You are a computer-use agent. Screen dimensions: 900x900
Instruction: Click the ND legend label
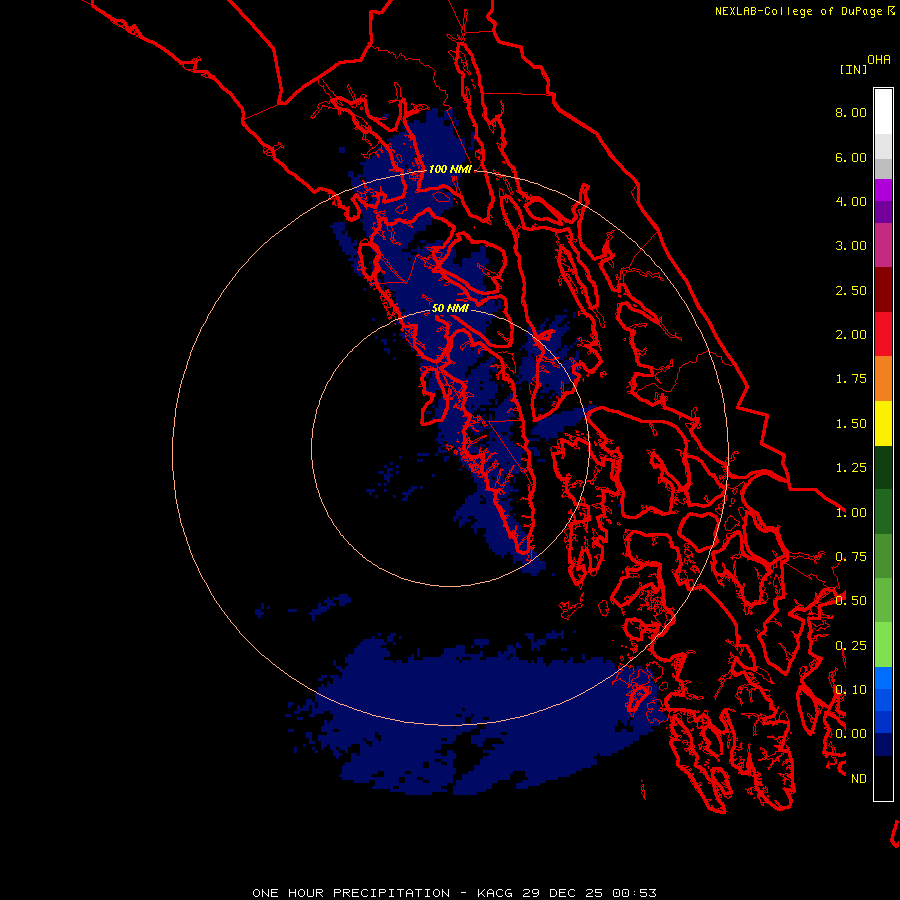click(x=859, y=779)
